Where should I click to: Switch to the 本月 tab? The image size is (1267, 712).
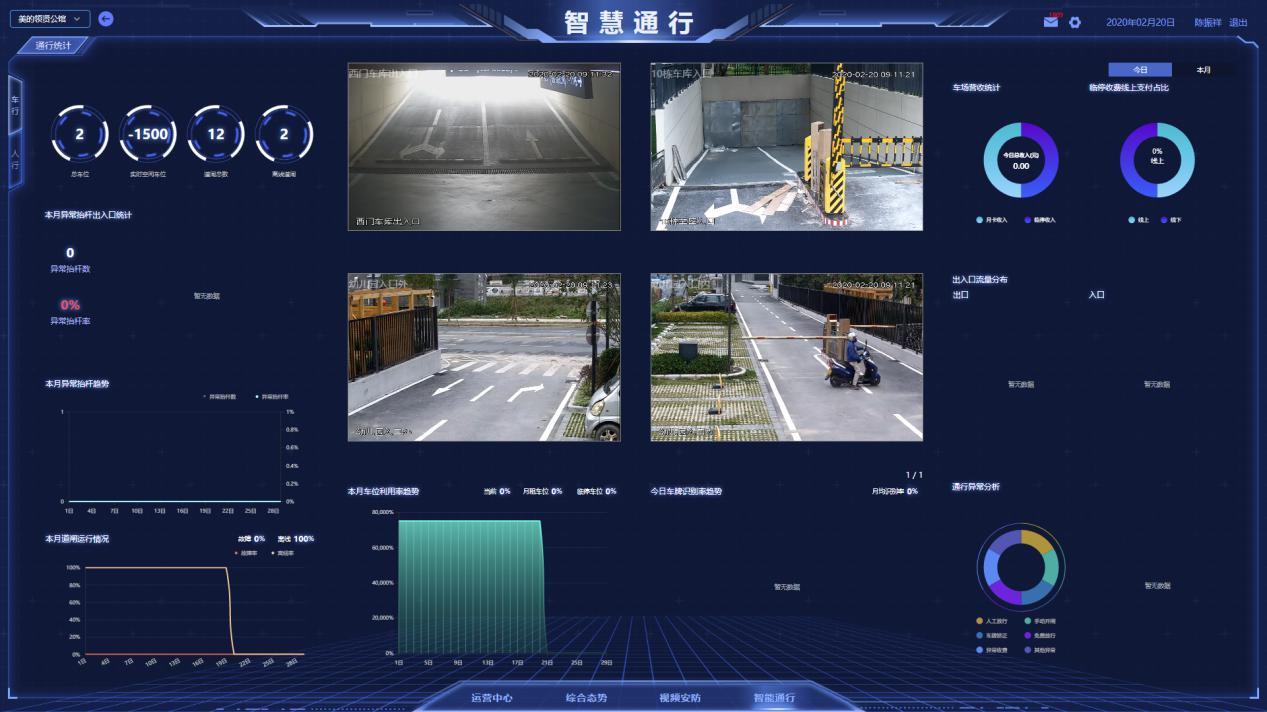tap(1203, 70)
